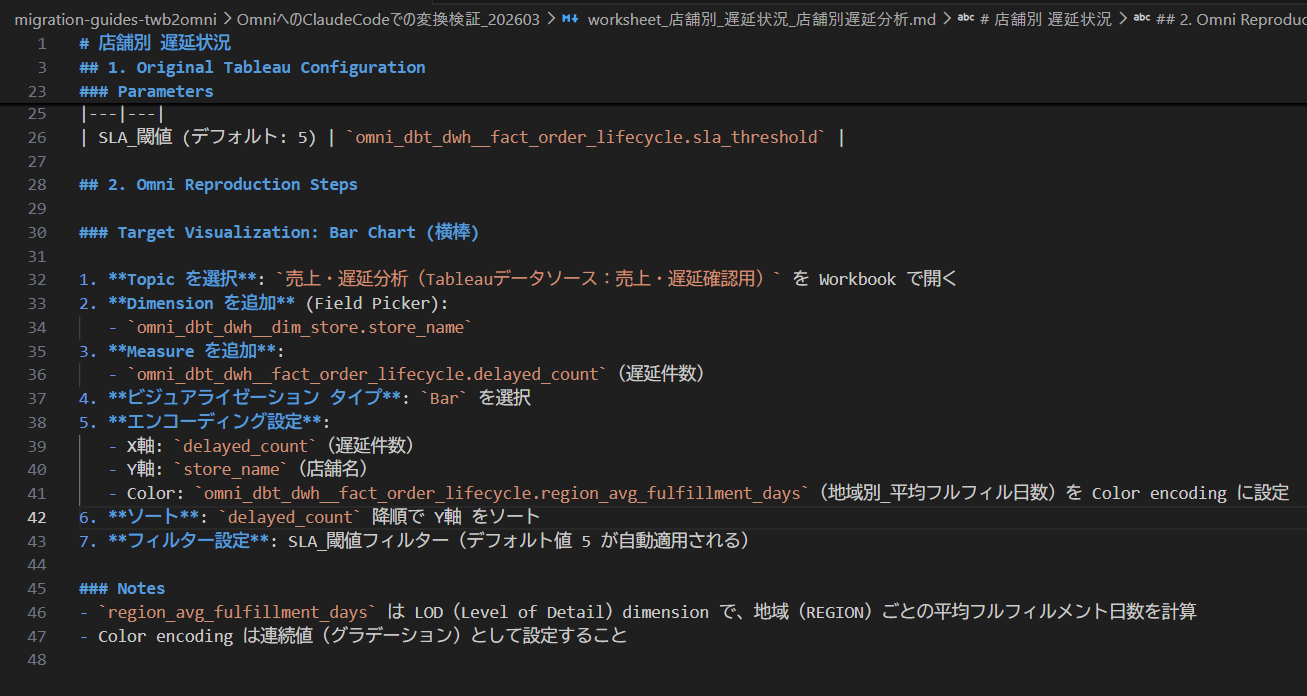
Task: Select line number 42 in the gutter
Action: (37, 517)
